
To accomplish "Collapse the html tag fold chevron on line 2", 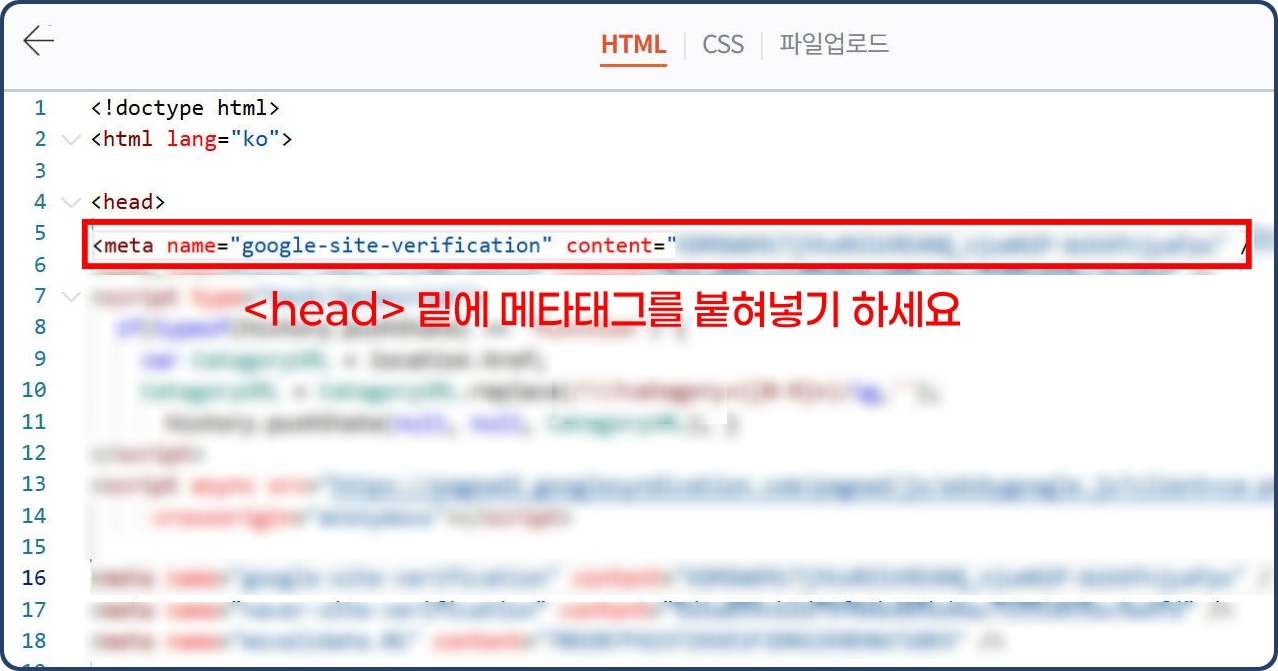I will [69, 139].
